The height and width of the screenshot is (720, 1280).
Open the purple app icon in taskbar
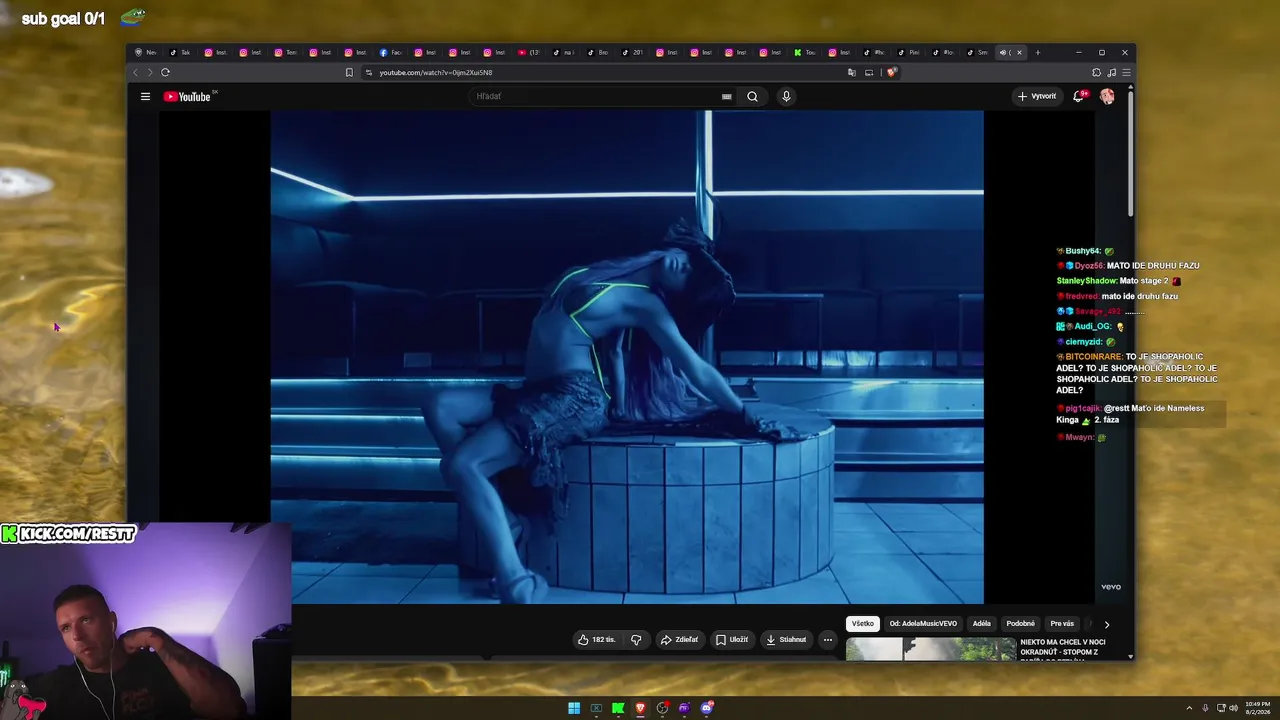[x=684, y=709]
